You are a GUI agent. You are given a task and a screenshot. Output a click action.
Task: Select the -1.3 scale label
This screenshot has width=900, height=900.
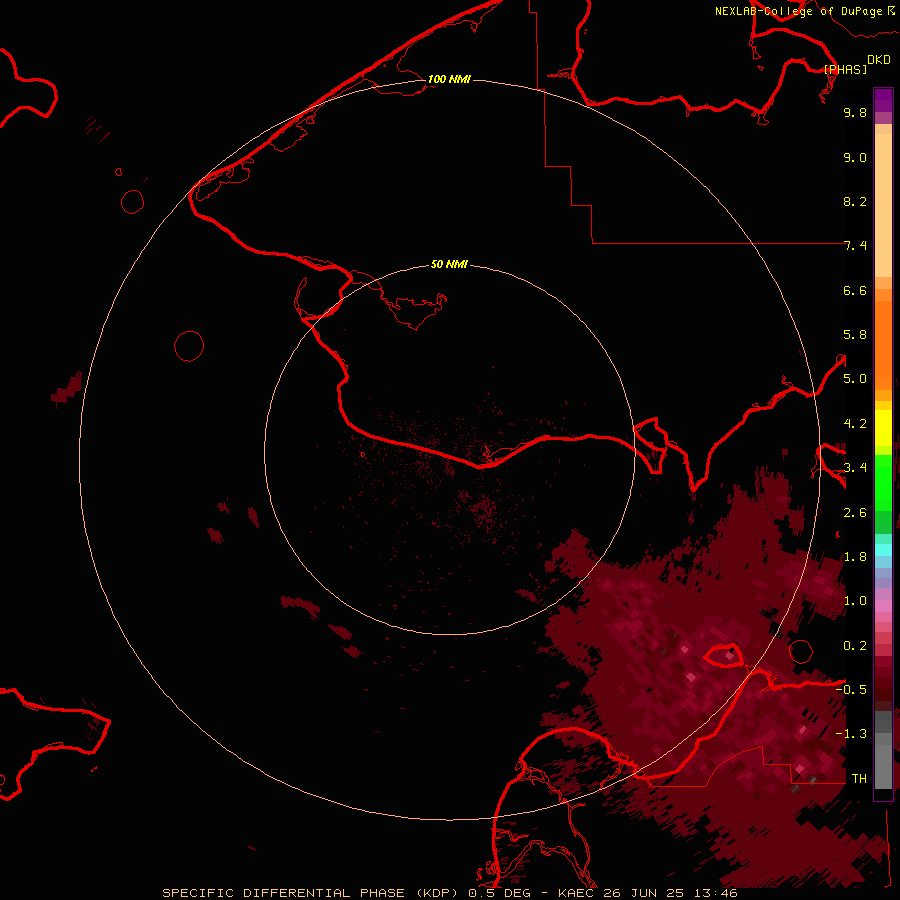pyautogui.click(x=851, y=734)
